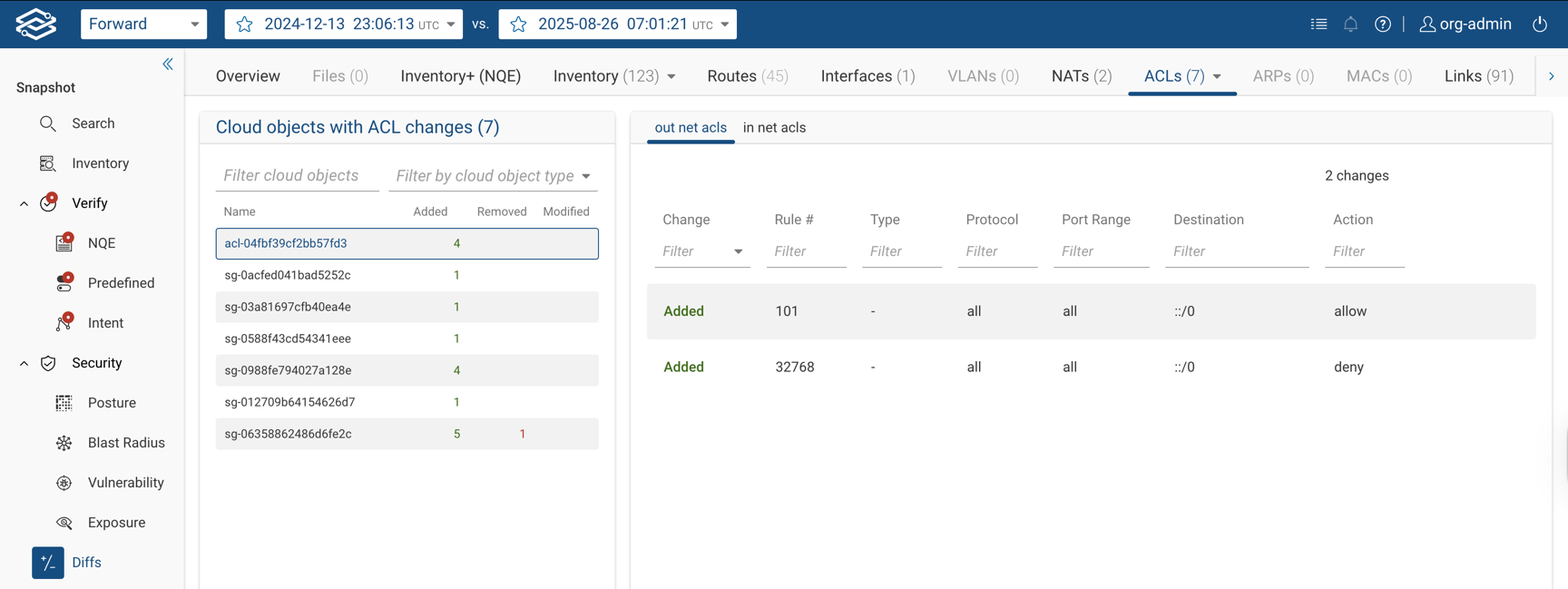Open the org-admin user menu
1568x589 pixels.
1465,25
